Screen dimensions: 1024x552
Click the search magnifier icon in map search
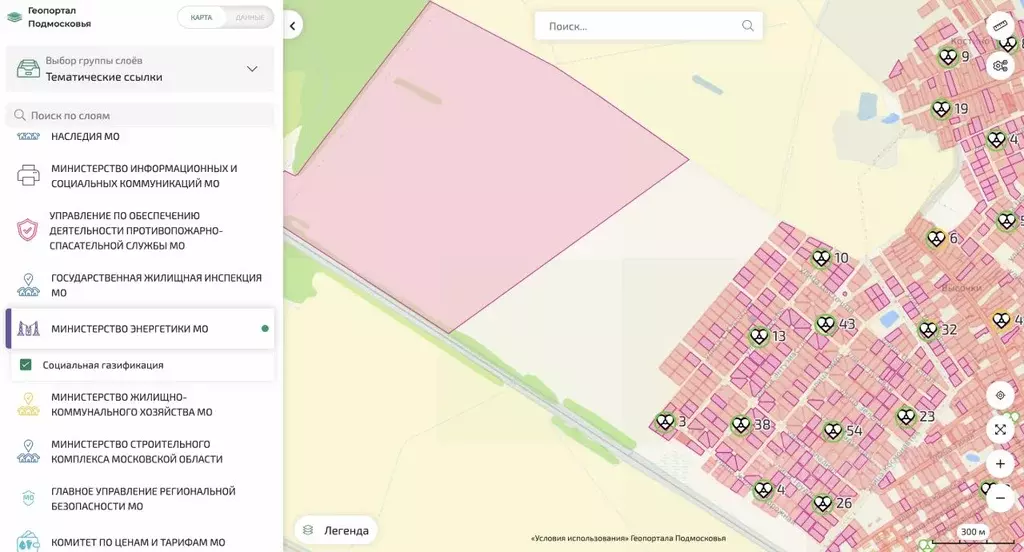coord(748,26)
